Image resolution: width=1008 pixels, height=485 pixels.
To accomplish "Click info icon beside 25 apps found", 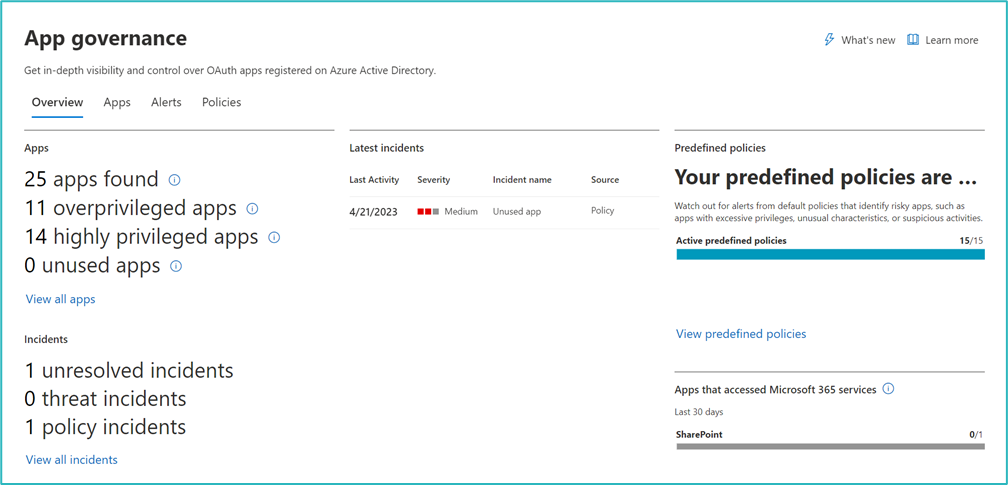I will tap(175, 180).
